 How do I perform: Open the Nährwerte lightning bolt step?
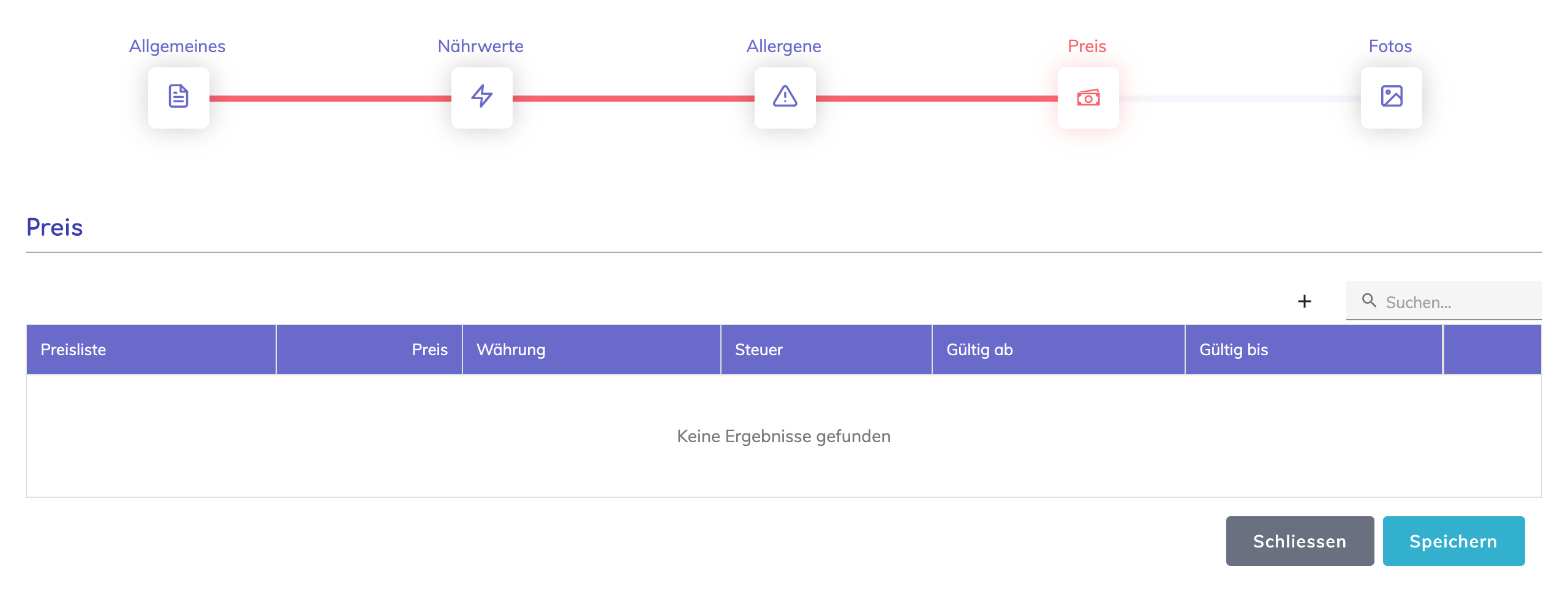pyautogui.click(x=481, y=97)
